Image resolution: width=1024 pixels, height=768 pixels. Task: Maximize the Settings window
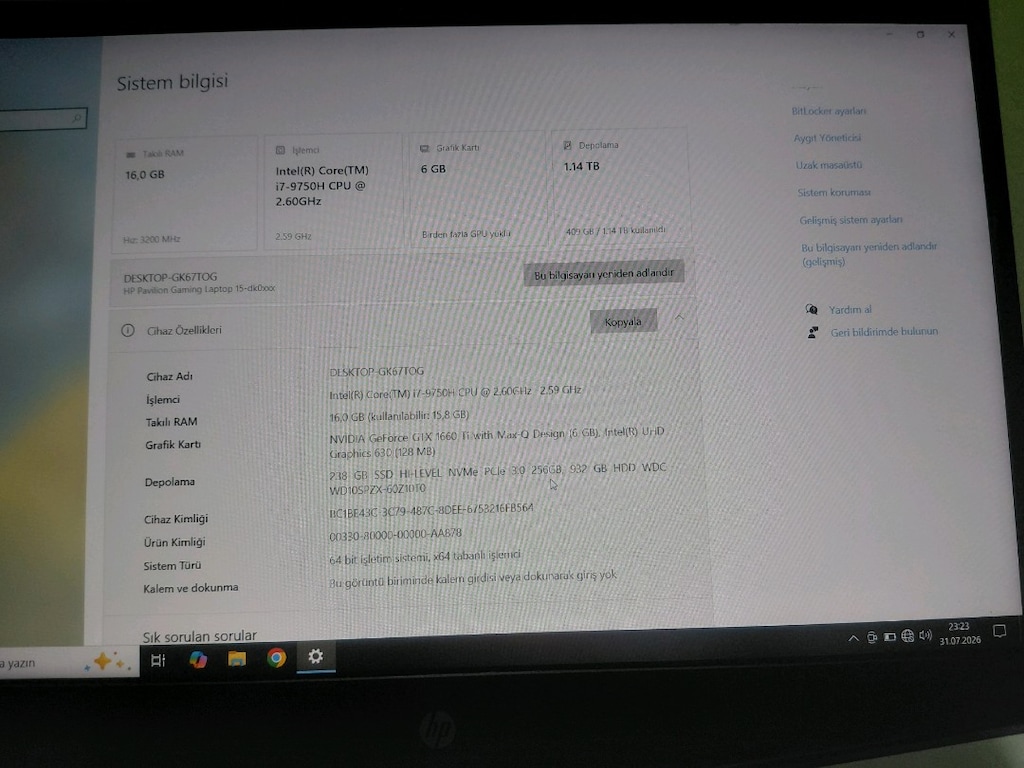pos(920,34)
